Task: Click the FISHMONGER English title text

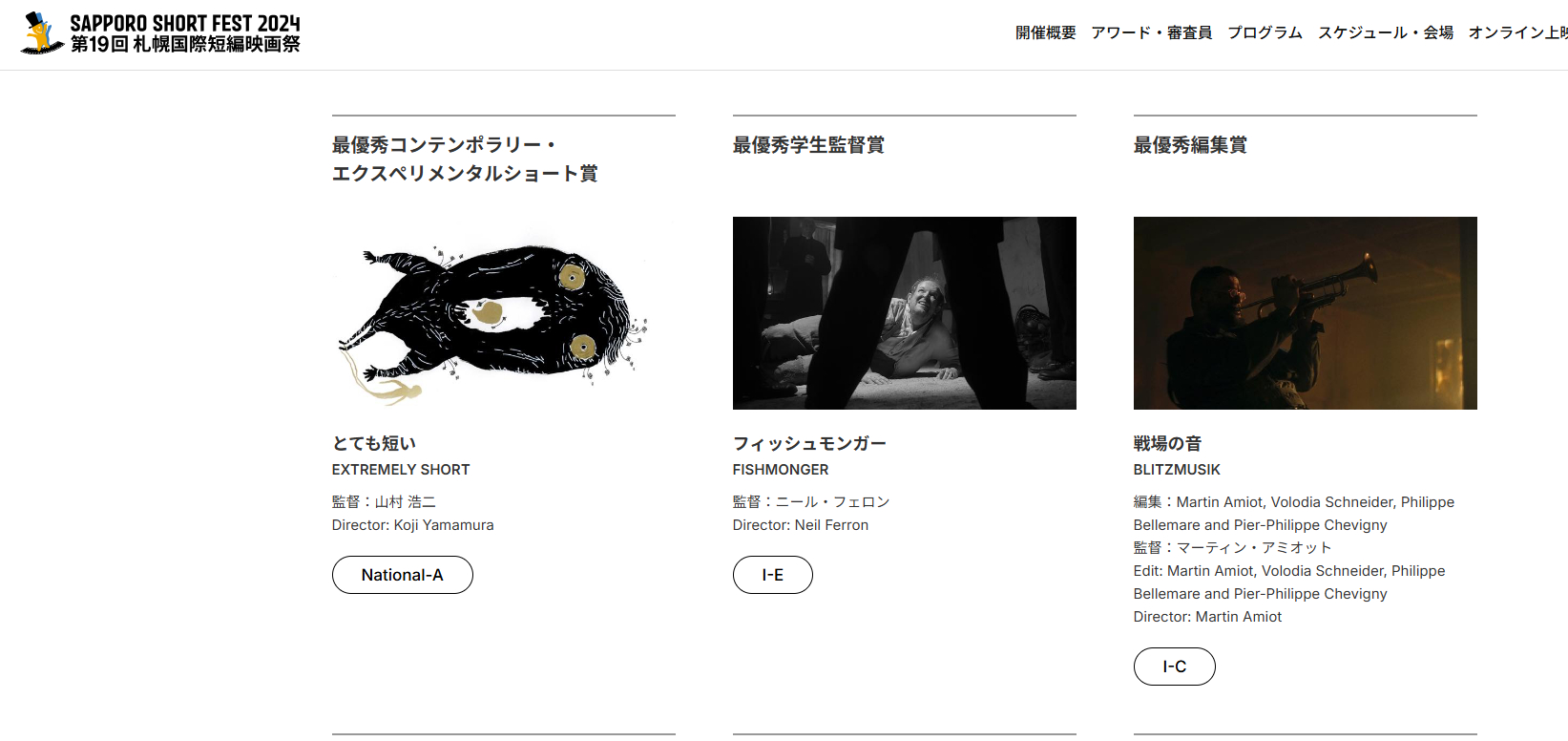Action: [x=781, y=470]
